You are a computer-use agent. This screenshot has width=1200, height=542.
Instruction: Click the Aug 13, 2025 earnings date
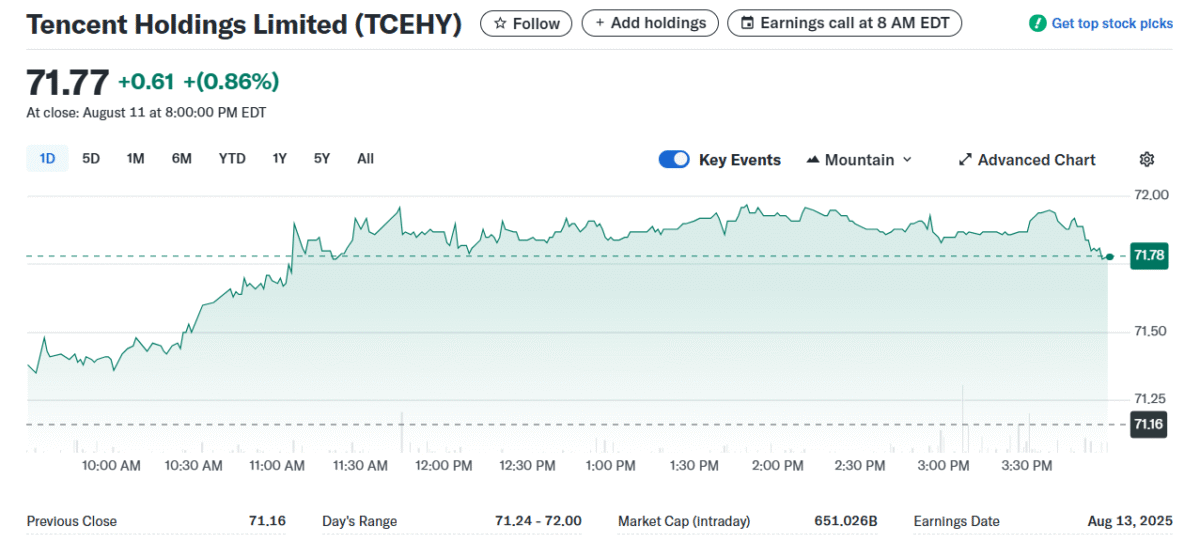(1130, 521)
